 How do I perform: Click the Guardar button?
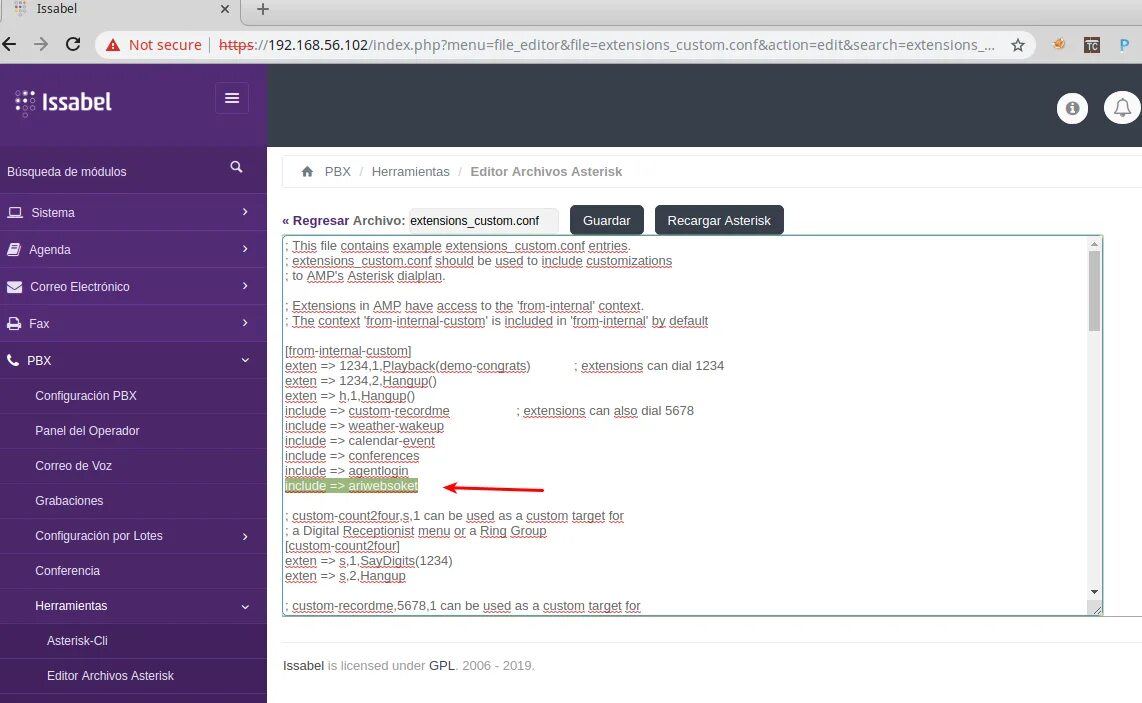click(x=607, y=220)
